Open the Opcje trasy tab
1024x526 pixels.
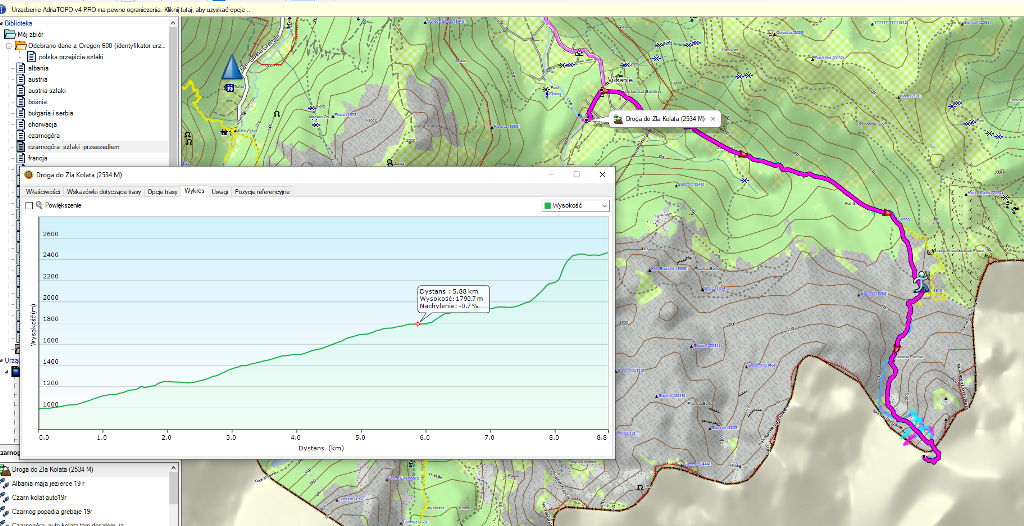(x=162, y=190)
